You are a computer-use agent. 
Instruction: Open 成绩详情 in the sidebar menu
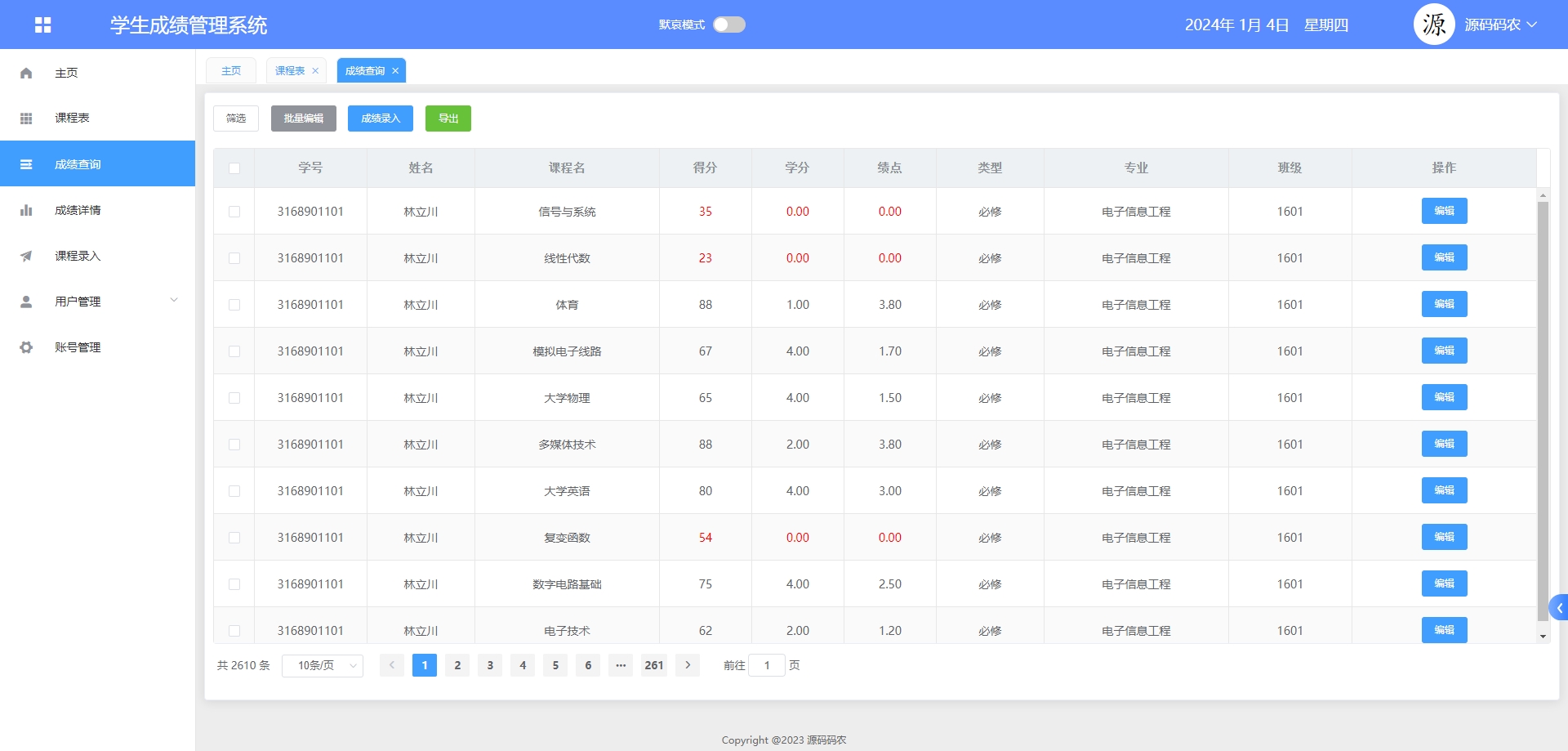98,210
